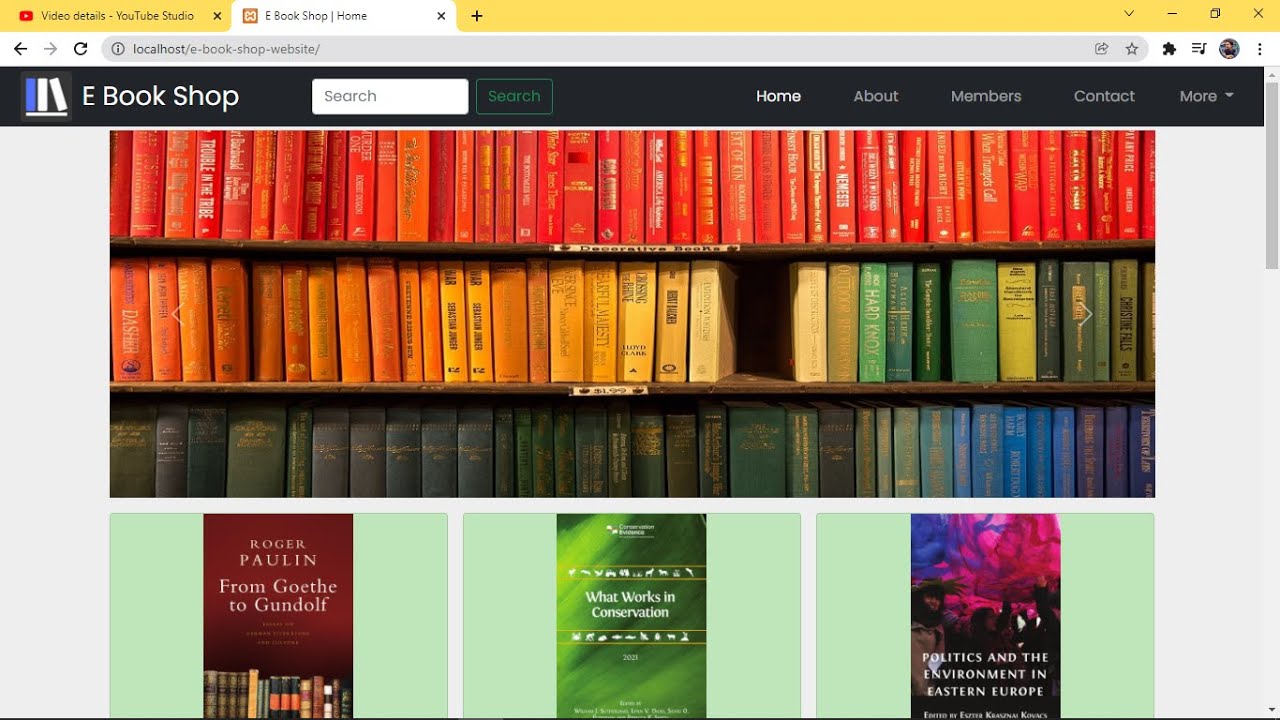Open the Extensions puzzle icon

pos(1169,48)
